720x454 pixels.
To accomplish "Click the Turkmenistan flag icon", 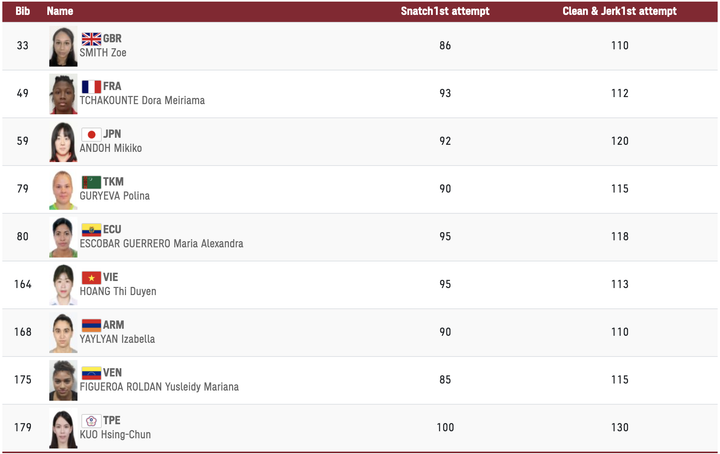I will click(91, 182).
